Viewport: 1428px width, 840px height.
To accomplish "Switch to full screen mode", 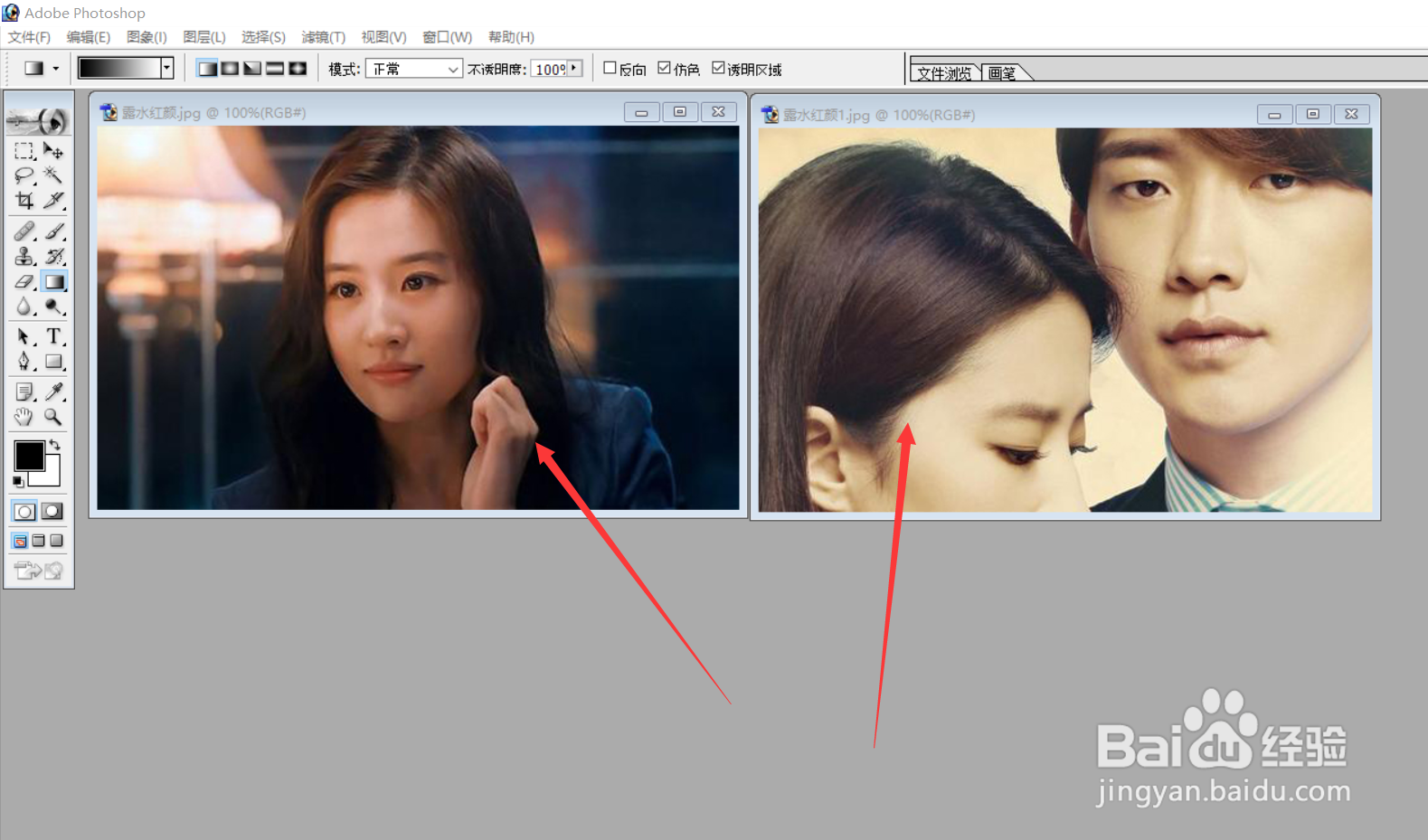I will pyautogui.click(x=56, y=541).
